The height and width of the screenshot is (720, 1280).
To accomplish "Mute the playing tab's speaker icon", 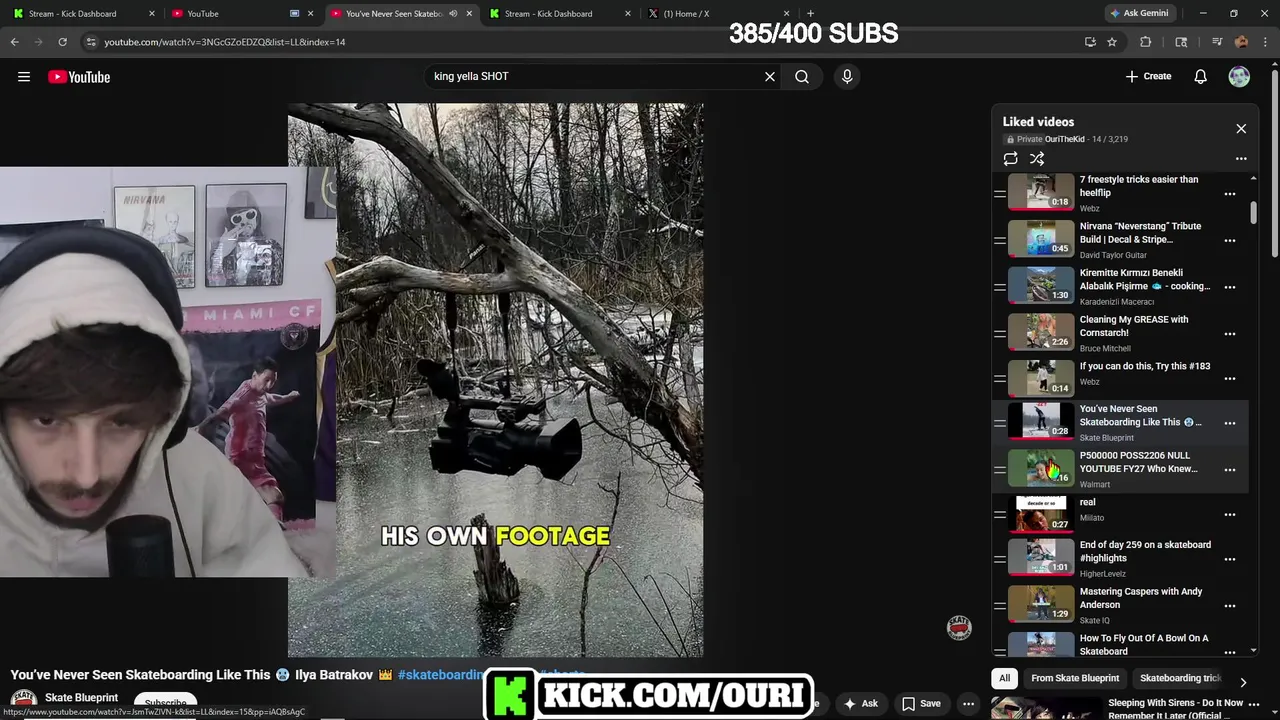I will (453, 14).
